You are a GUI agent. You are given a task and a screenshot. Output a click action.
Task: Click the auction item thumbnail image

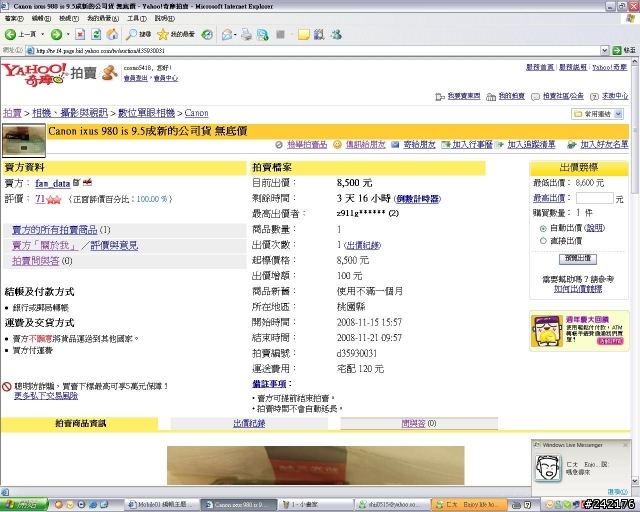24,141
